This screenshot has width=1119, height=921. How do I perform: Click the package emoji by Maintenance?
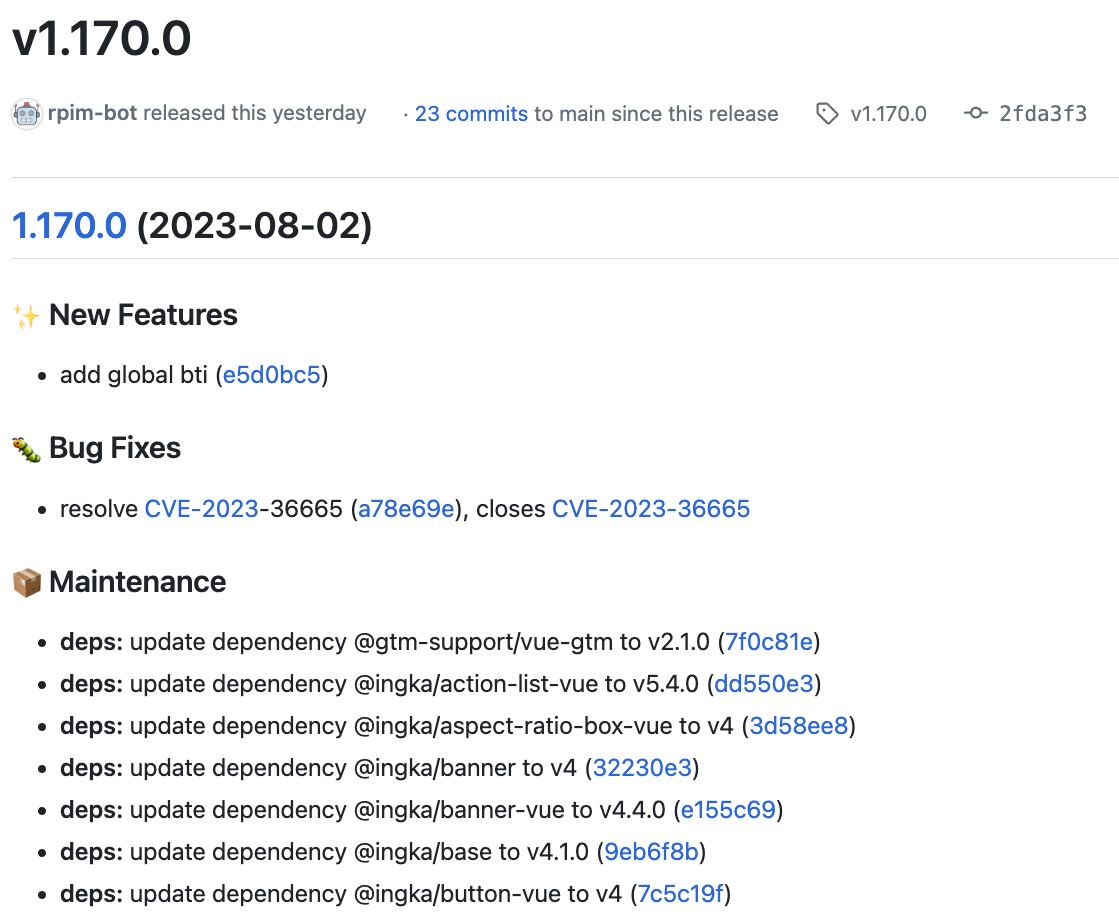click(26, 583)
